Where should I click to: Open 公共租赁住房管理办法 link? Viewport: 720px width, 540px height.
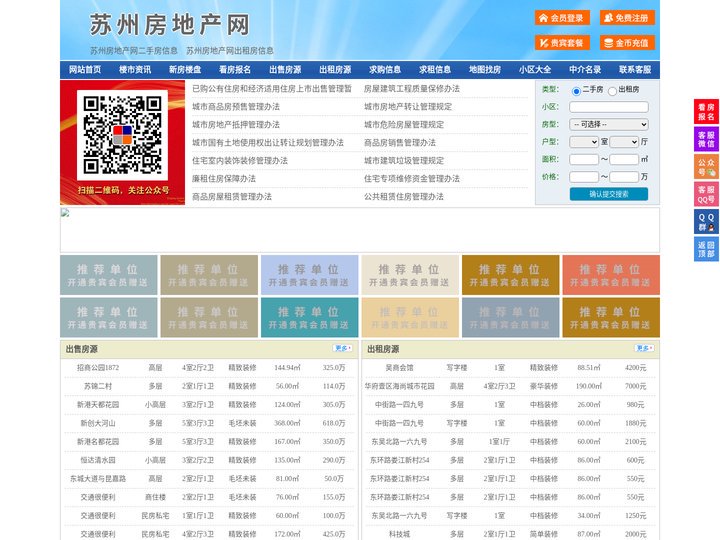click(x=404, y=197)
